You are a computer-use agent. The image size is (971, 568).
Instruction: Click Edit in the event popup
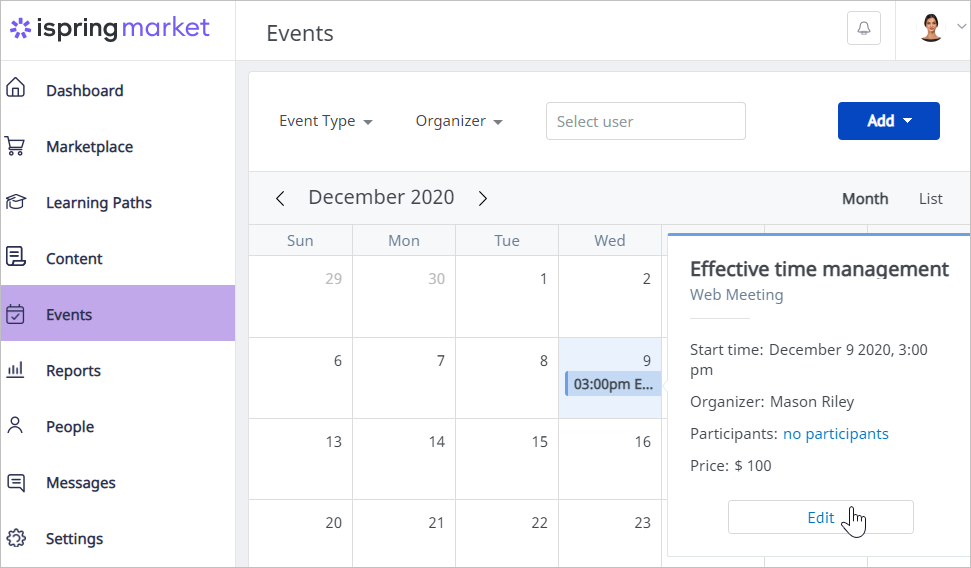[821, 517]
